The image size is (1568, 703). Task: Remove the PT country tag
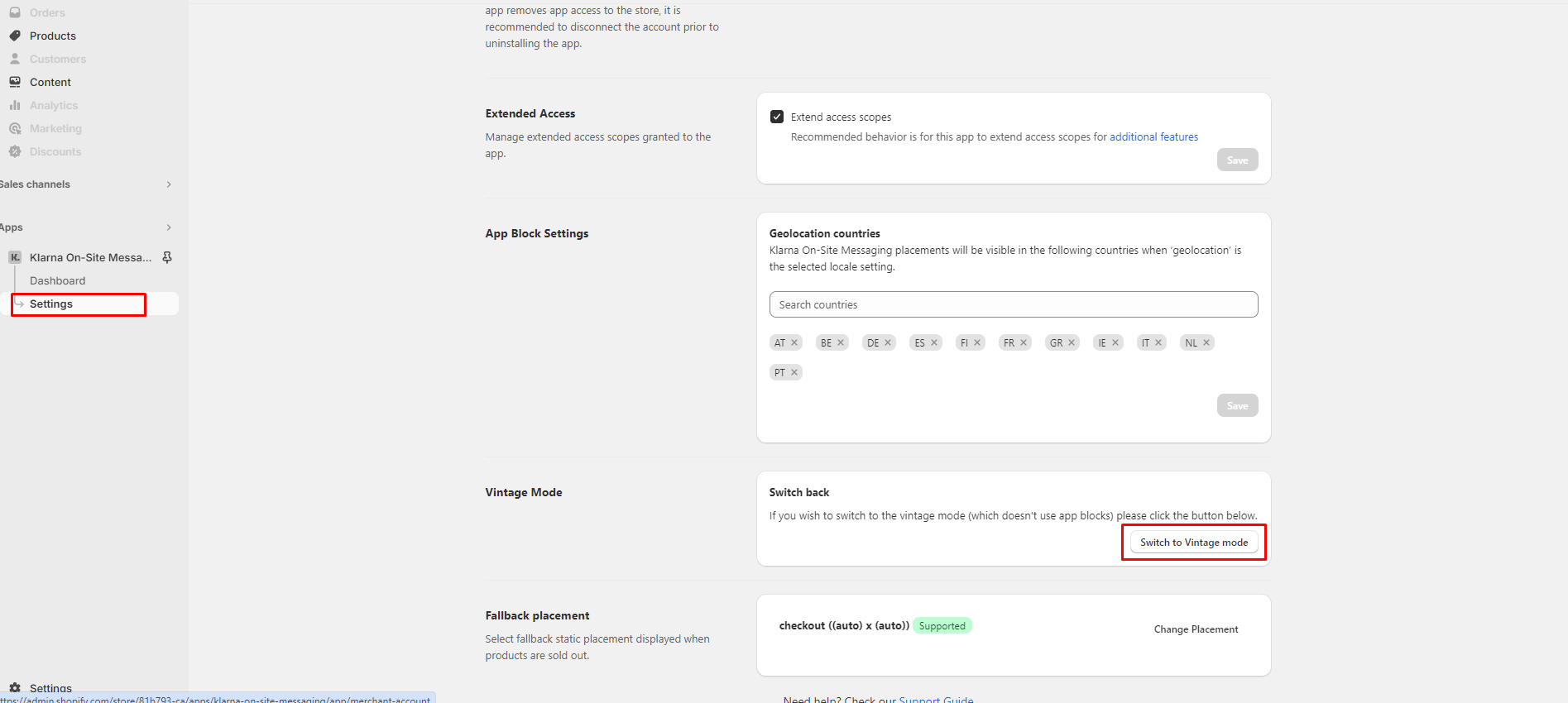coord(794,372)
